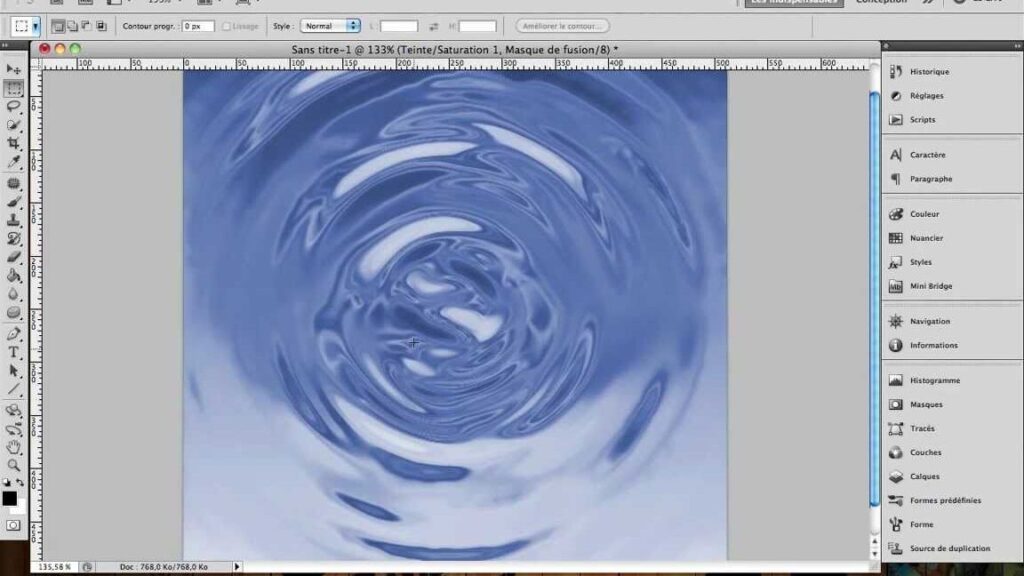Reset default foreground and background colors
1024x576 pixels.
pyautogui.click(x=7, y=483)
